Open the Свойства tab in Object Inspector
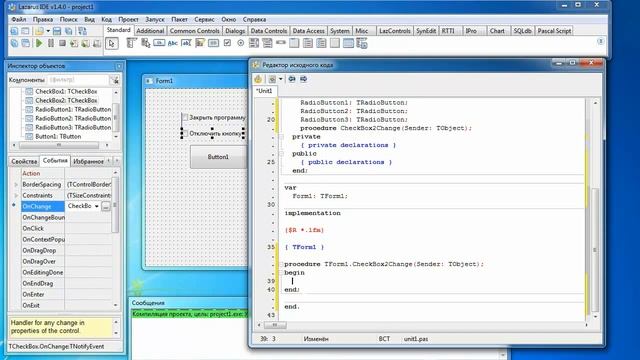The width and height of the screenshot is (640, 360). (24, 162)
